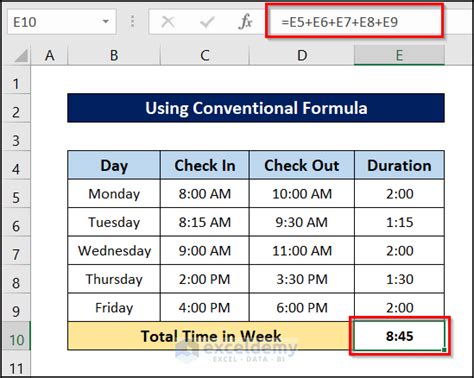Select the '4:00 PM' check-in cell
The image size is (474, 378).
coord(205,308)
